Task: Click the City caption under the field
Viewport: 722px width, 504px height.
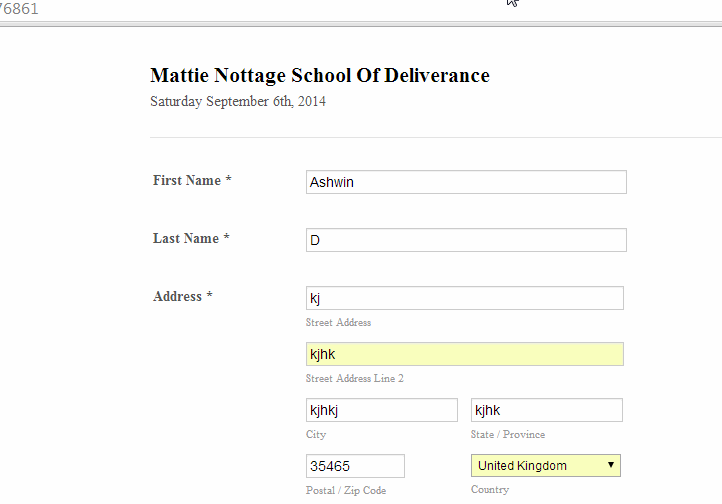Action: [x=316, y=435]
